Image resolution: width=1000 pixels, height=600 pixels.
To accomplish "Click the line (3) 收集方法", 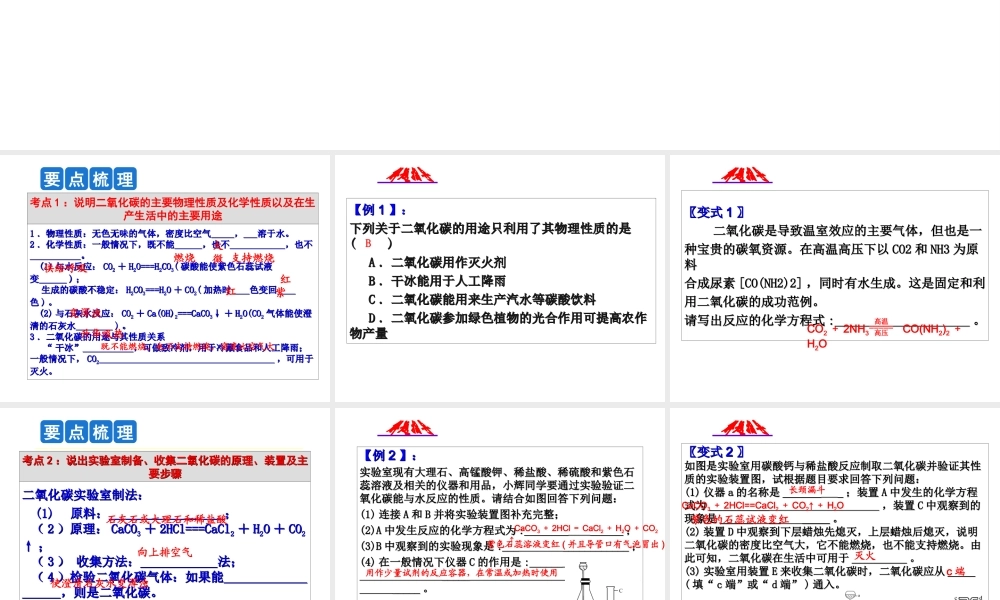I will (136, 561).
